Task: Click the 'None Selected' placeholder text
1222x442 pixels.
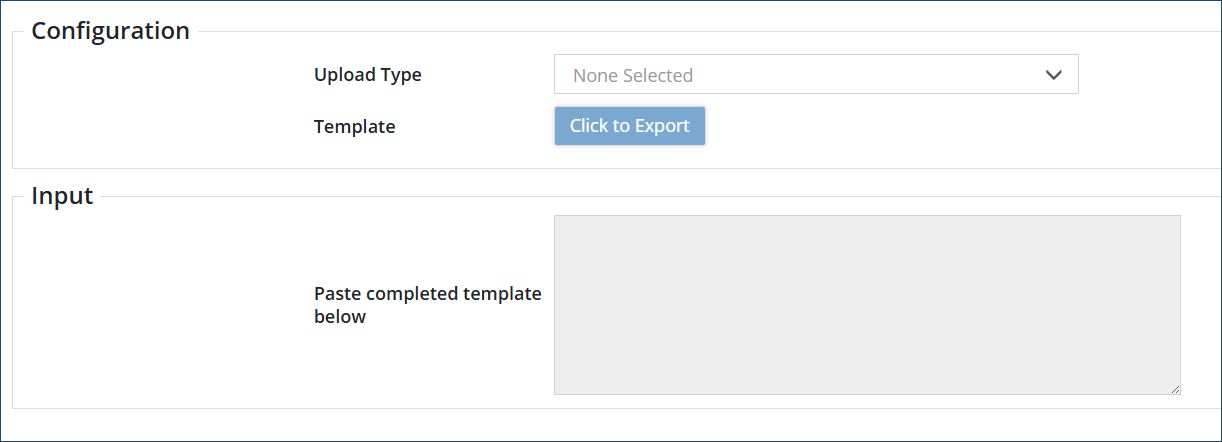Action: (633, 75)
